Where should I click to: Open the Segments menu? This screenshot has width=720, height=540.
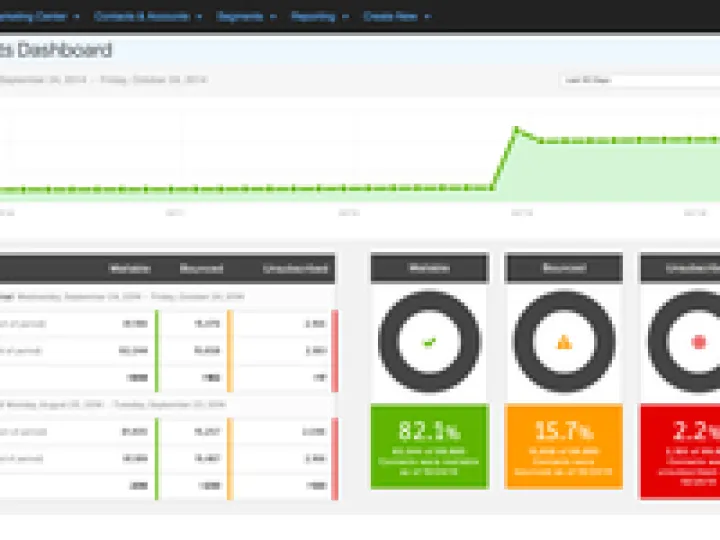(x=246, y=17)
